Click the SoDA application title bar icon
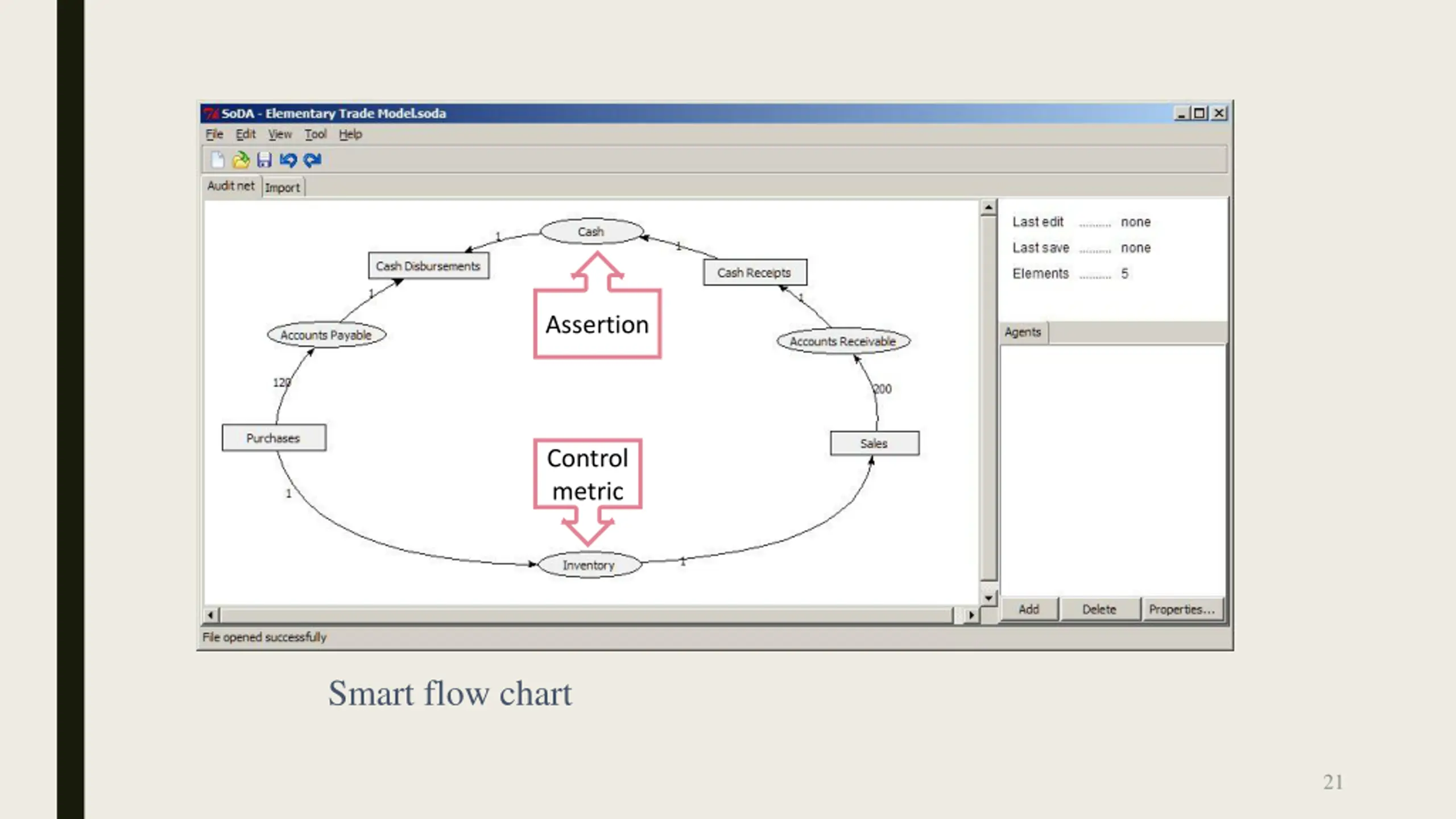 point(212,113)
